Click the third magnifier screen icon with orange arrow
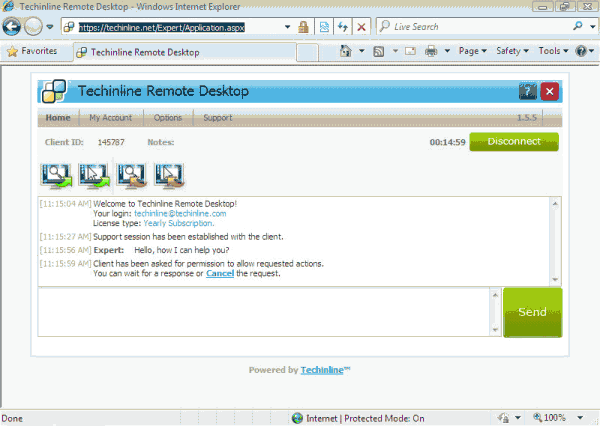Image resolution: width=600 pixels, height=426 pixels. [131, 175]
